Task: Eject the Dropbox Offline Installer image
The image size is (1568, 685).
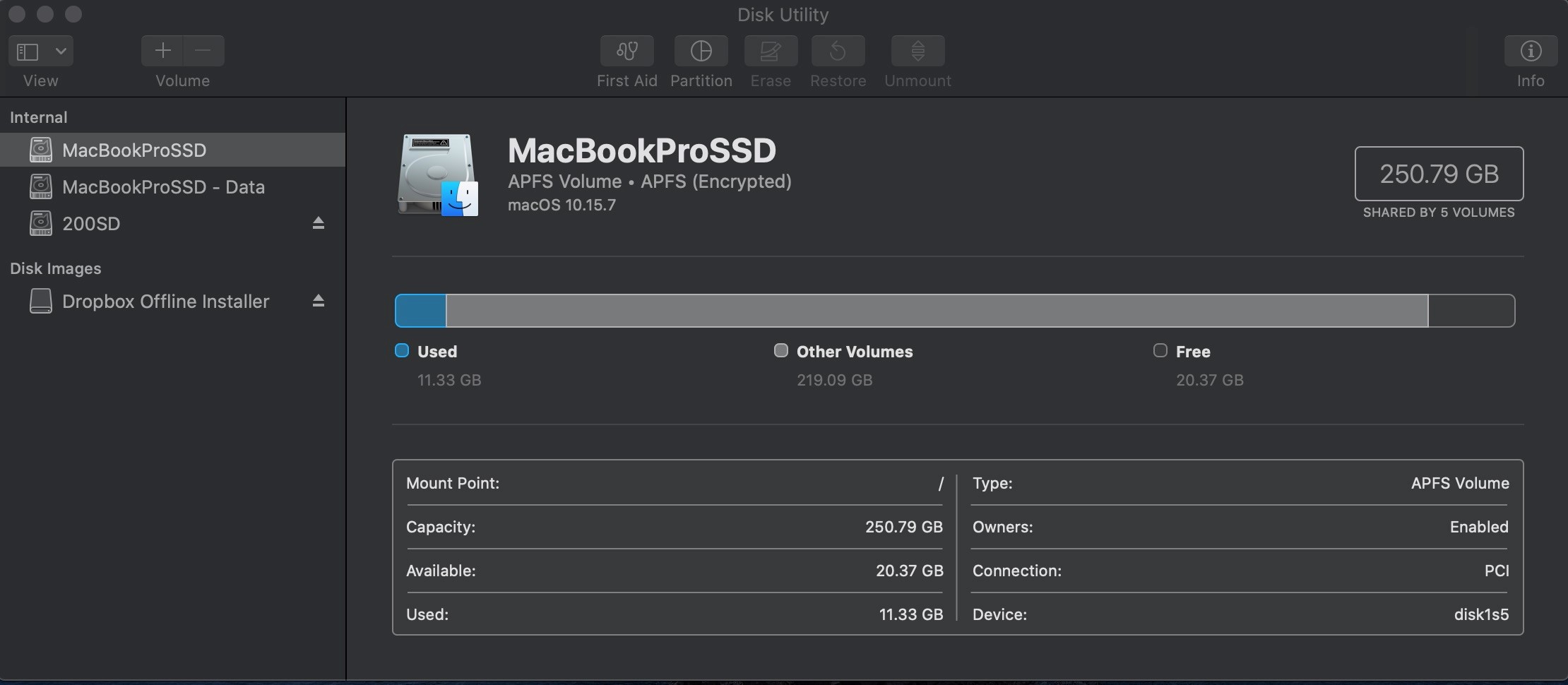Action: pos(319,301)
